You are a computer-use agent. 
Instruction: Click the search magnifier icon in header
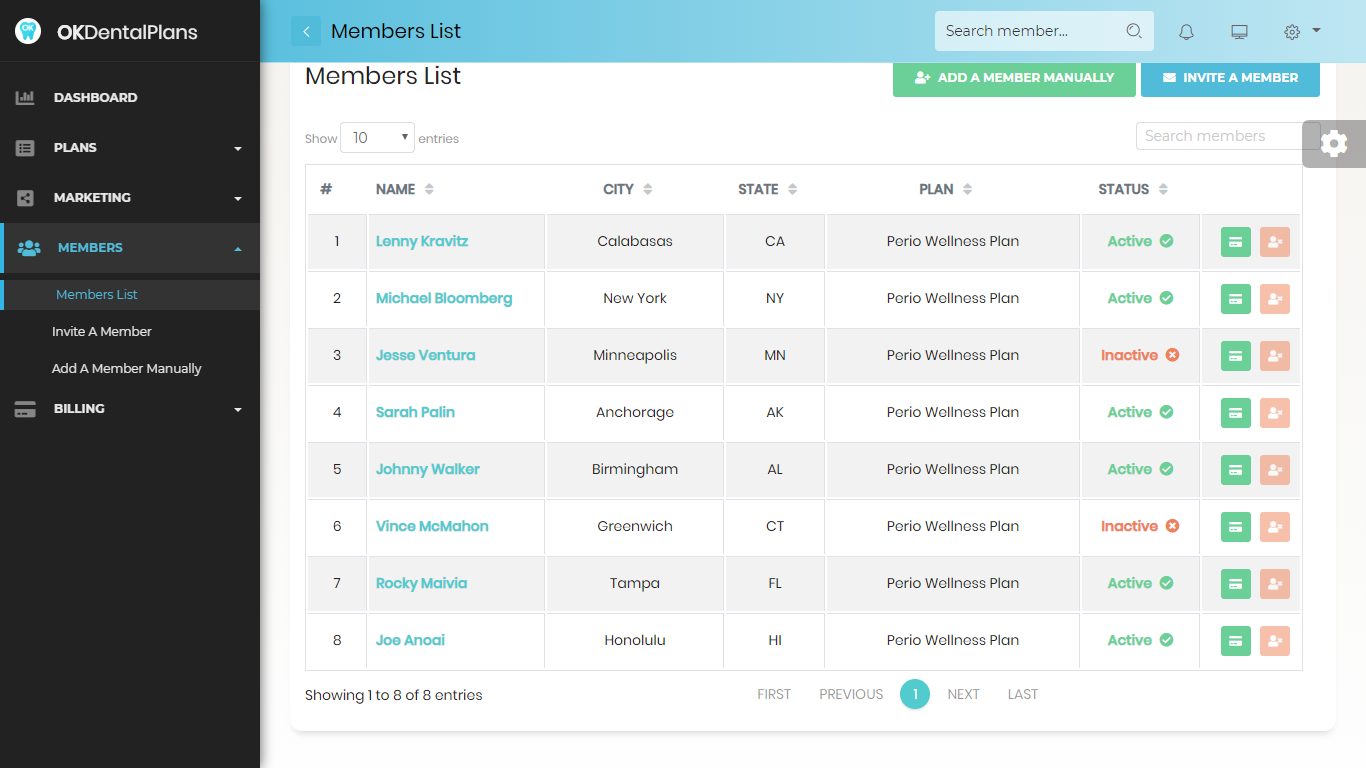[x=1134, y=31]
